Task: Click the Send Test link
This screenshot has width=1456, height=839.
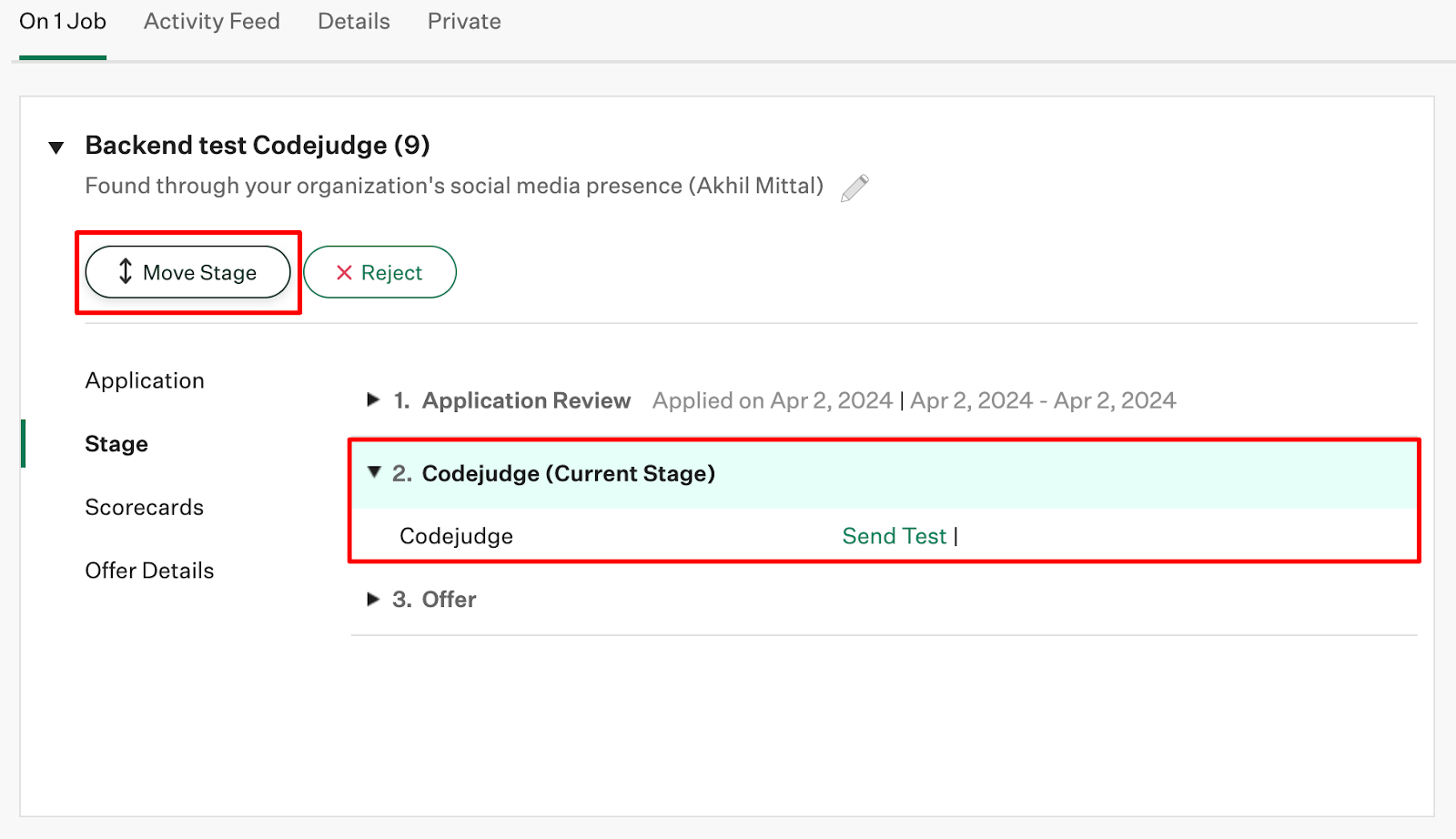Action: 895,536
